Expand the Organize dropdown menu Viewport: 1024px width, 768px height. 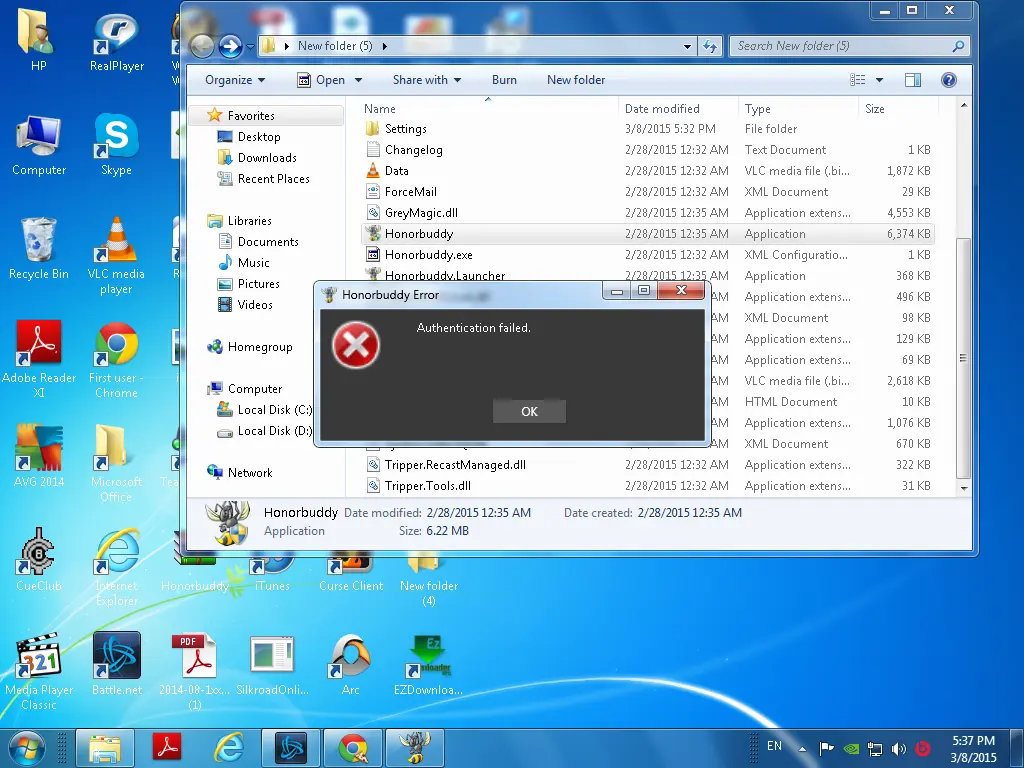(235, 80)
